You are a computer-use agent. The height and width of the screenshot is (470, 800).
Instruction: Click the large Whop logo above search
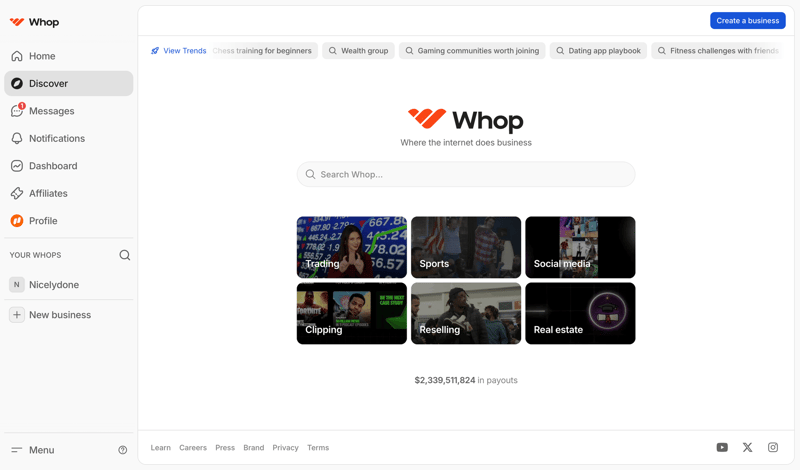click(x=466, y=119)
